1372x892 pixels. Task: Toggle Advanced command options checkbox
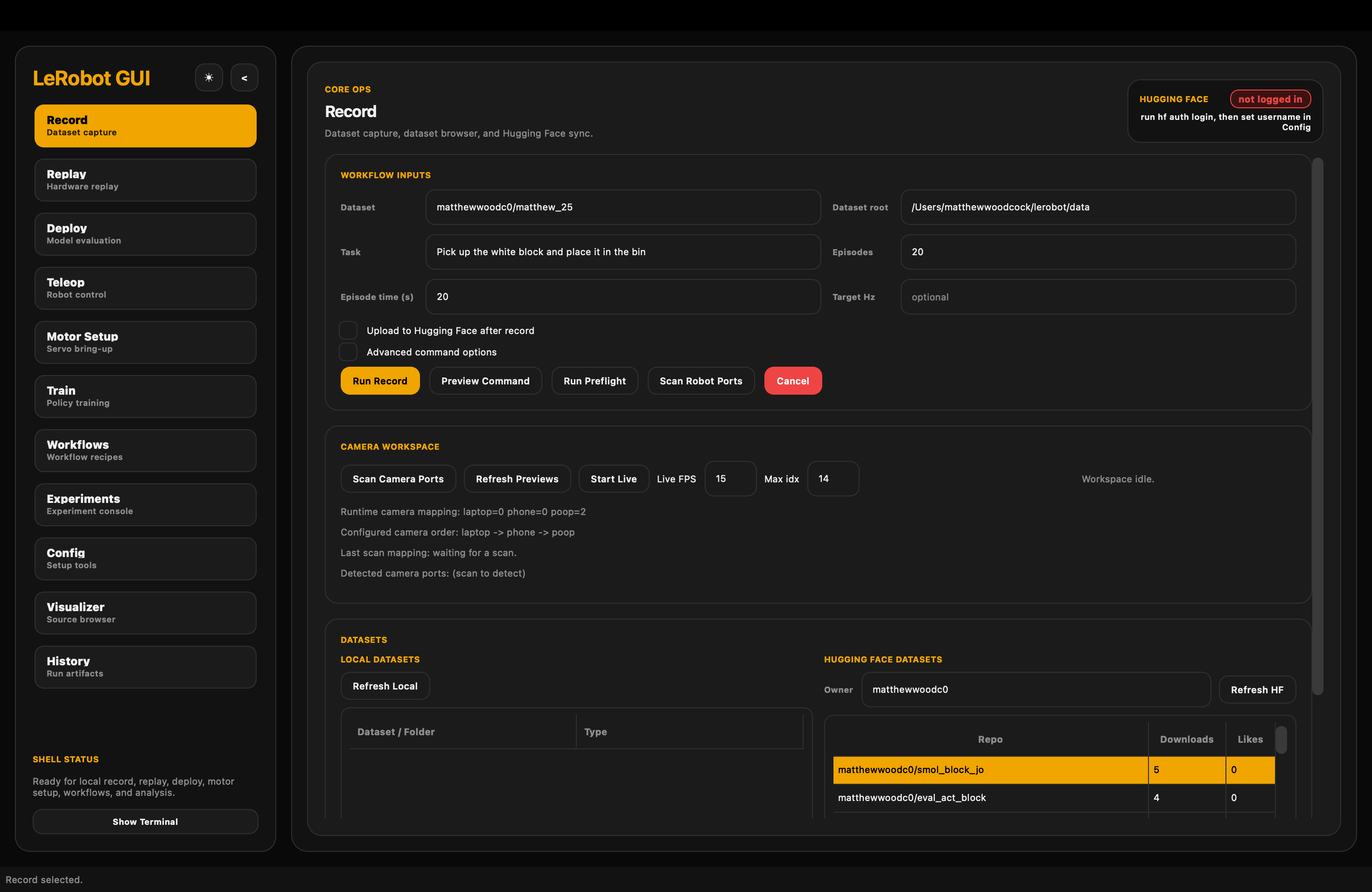click(348, 352)
